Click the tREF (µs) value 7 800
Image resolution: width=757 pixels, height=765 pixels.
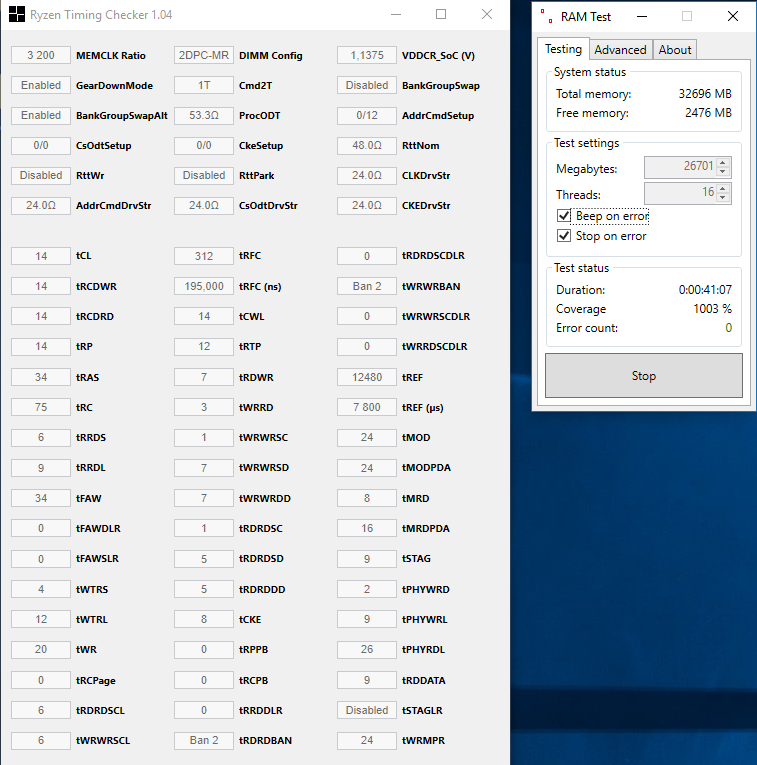pos(367,407)
